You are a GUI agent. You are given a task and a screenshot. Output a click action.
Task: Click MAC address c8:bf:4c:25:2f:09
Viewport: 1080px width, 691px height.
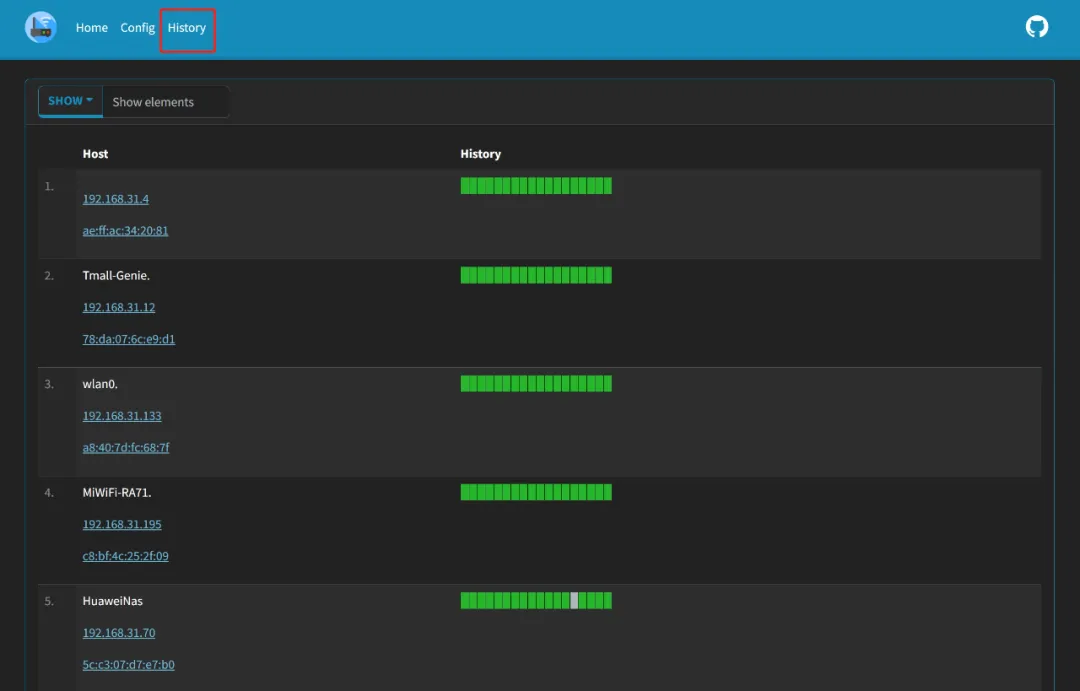pos(125,556)
